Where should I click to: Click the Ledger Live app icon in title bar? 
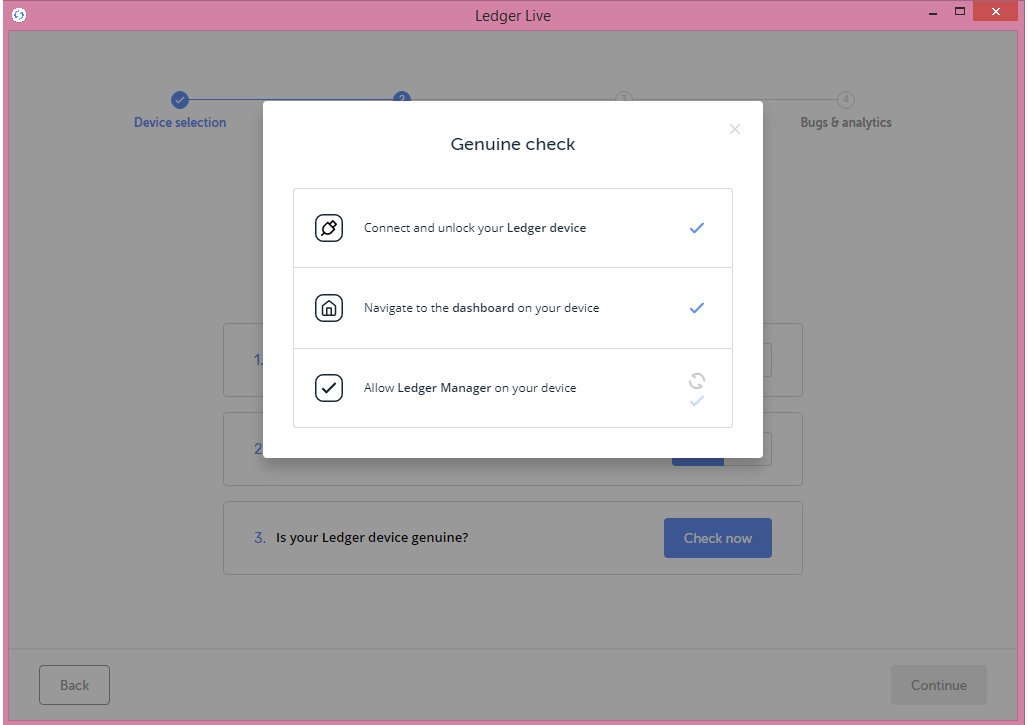[19, 15]
